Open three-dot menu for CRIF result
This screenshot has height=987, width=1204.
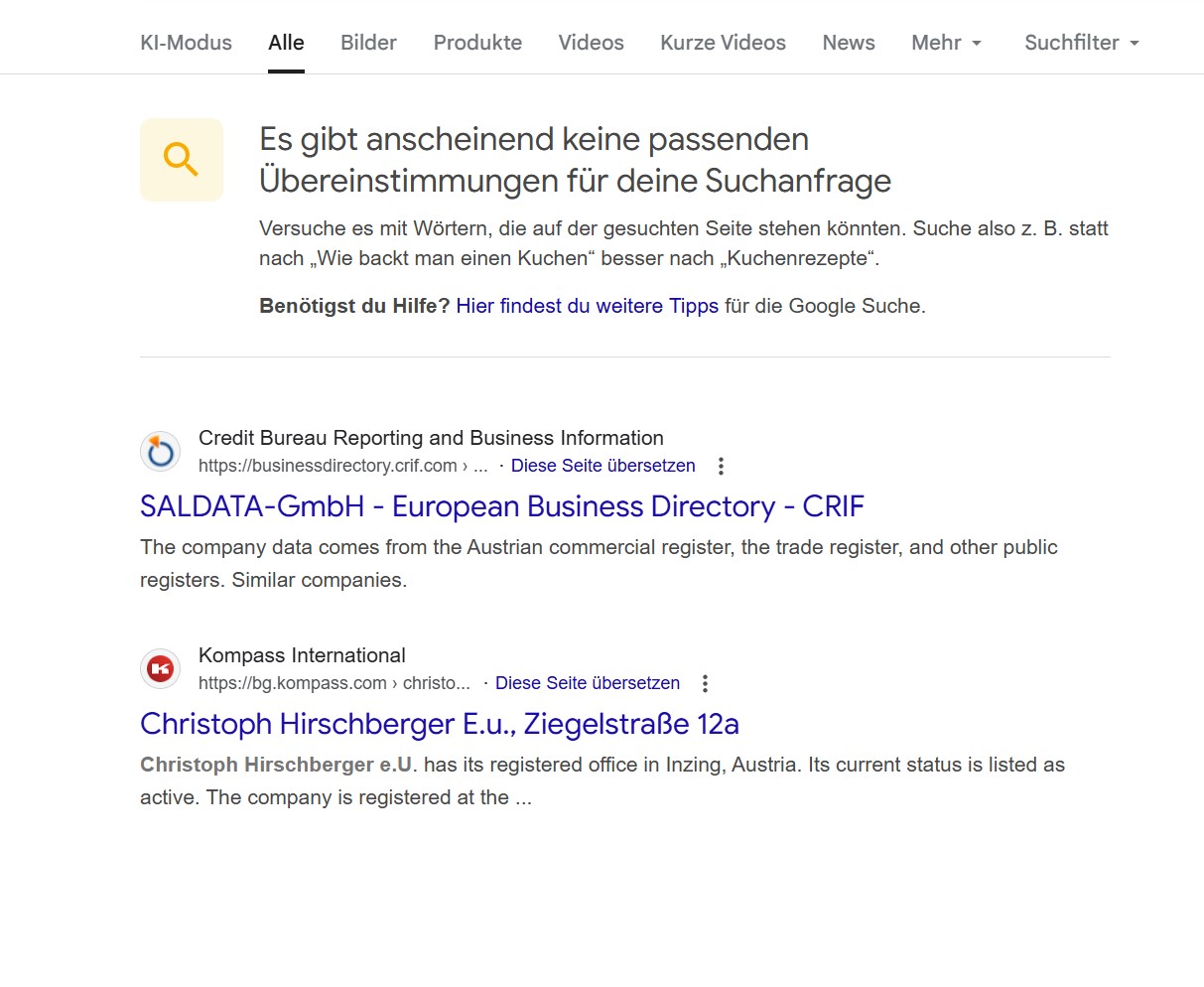(721, 466)
